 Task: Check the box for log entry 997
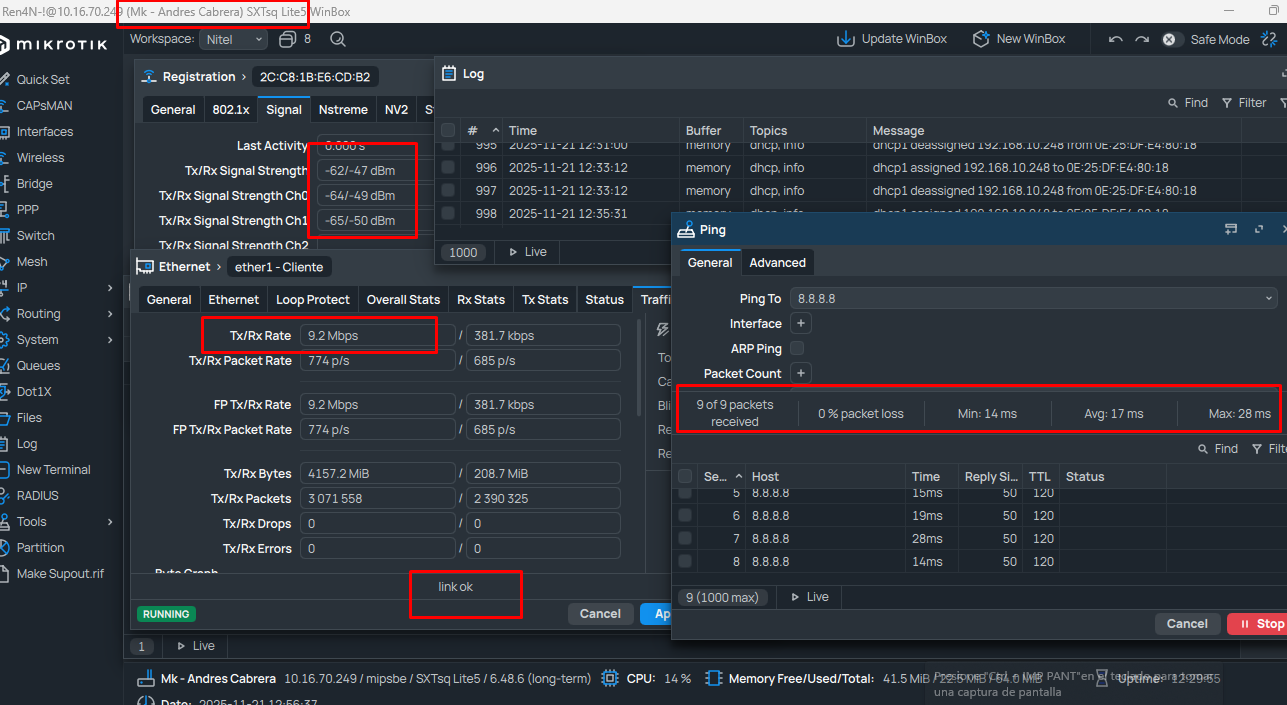(448, 190)
